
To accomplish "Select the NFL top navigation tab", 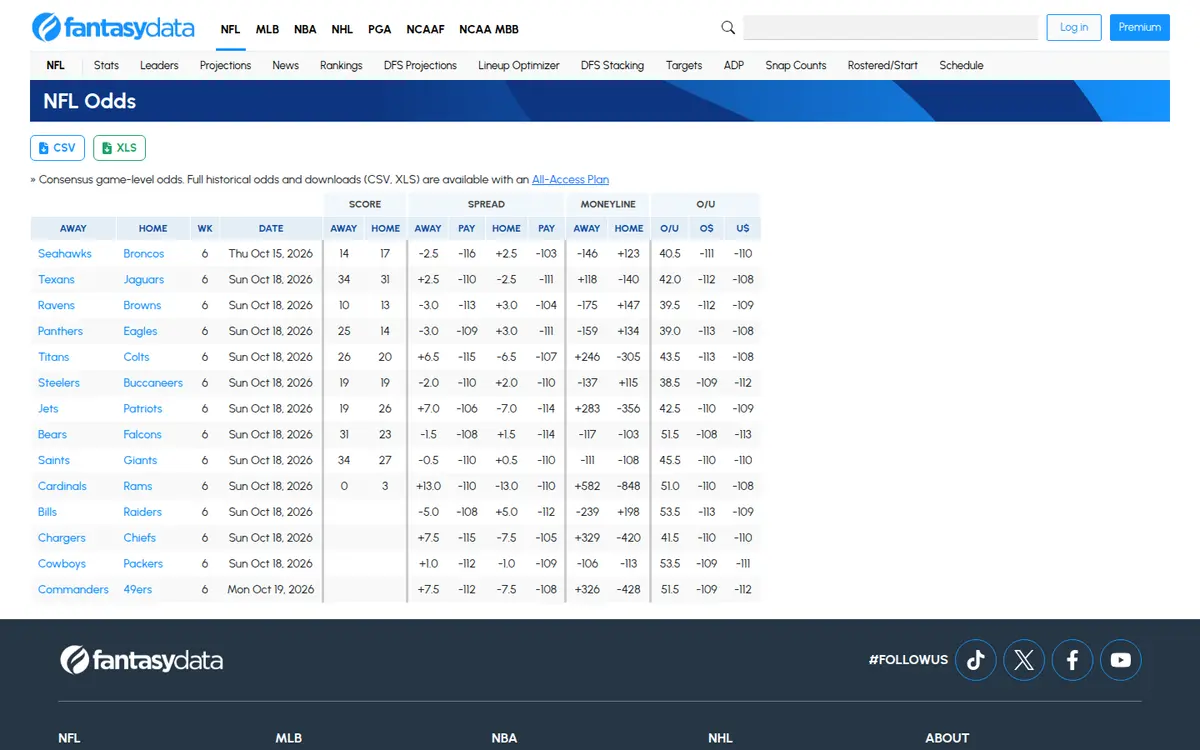I will pos(230,29).
